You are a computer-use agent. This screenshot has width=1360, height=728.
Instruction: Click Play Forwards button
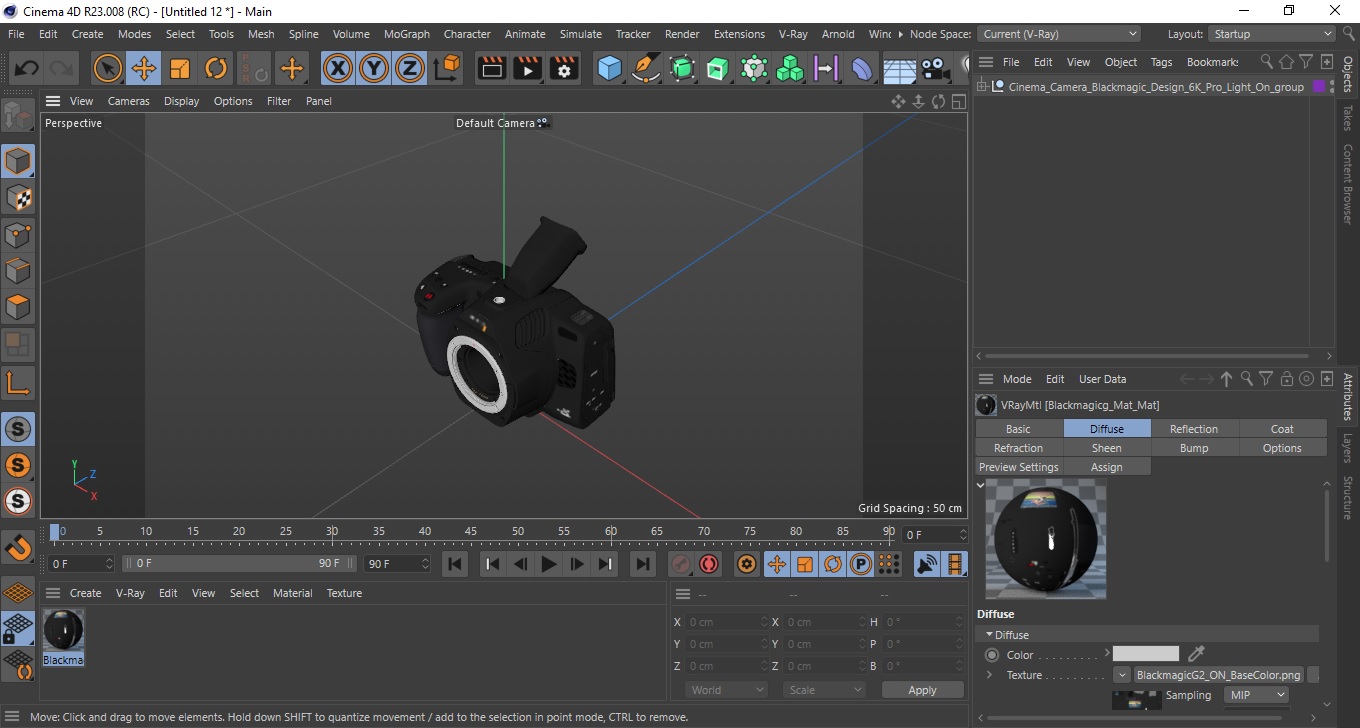548,564
